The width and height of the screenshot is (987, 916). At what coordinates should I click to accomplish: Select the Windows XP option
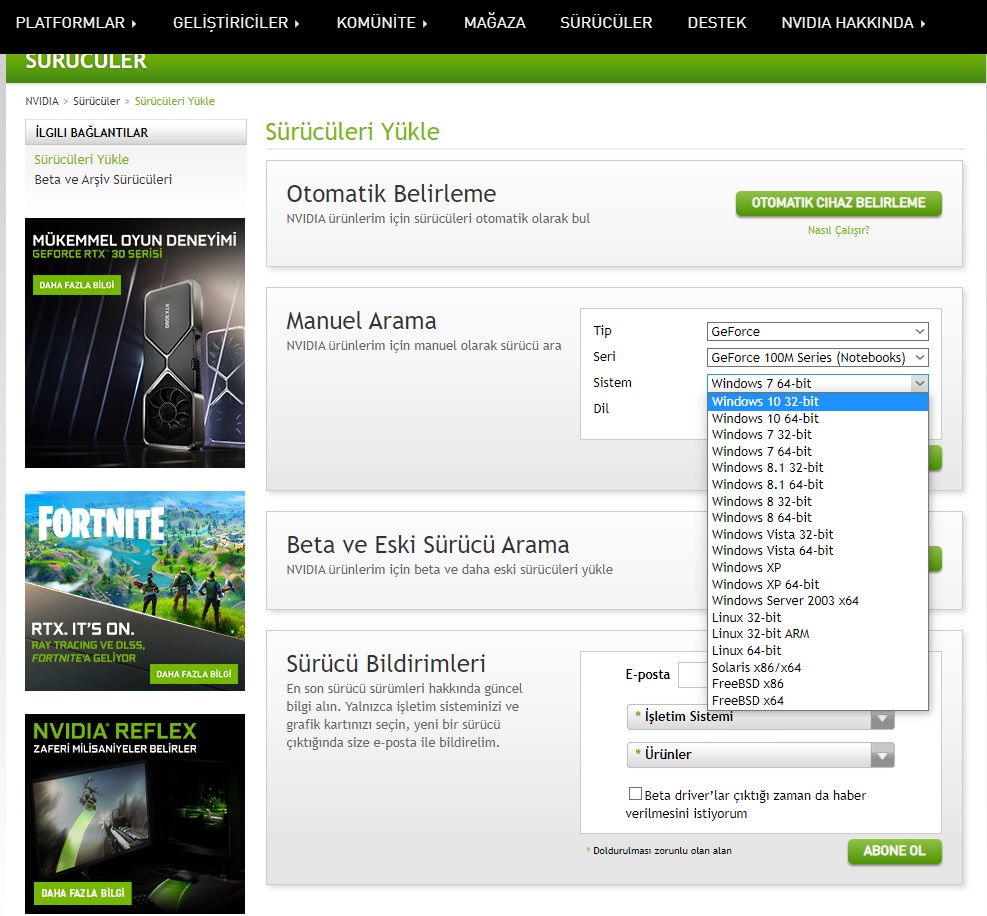818,568
